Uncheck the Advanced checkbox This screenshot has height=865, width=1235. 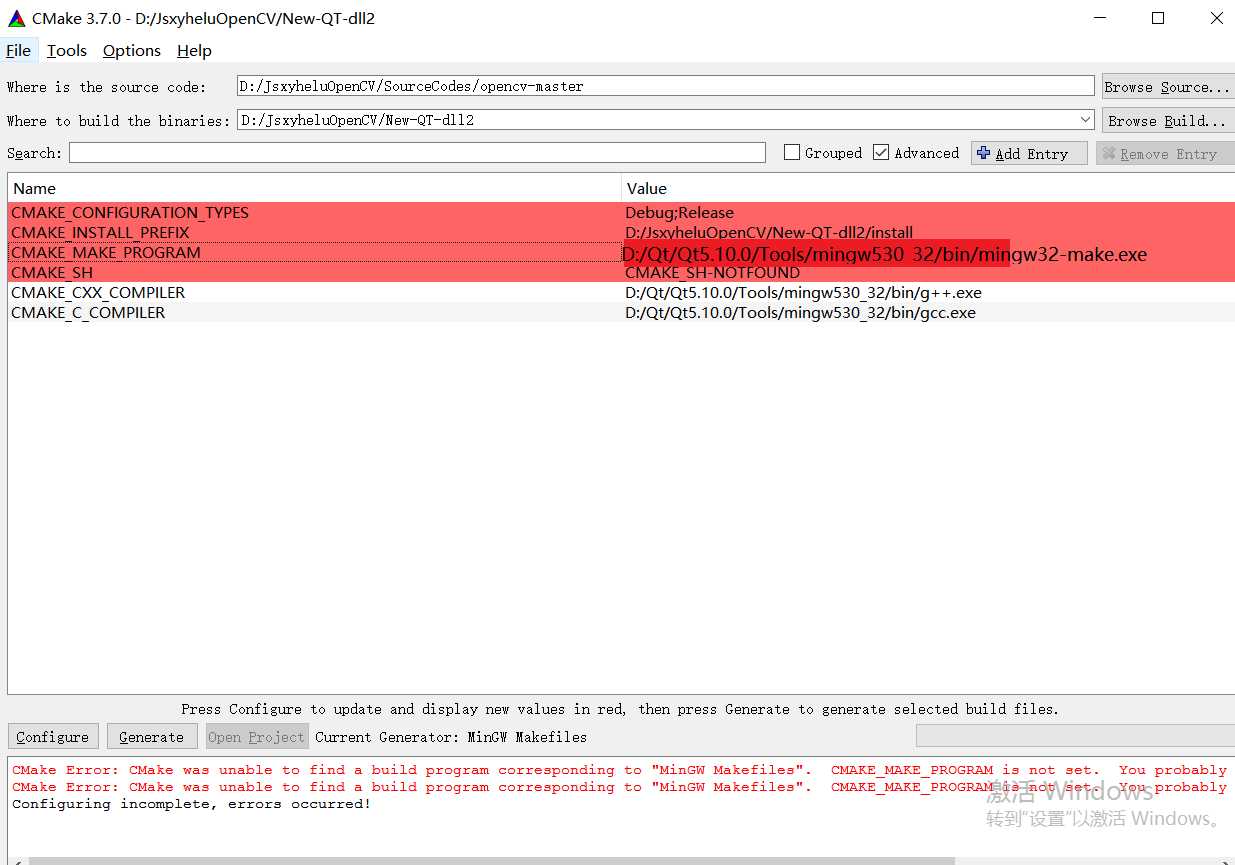tap(881, 153)
